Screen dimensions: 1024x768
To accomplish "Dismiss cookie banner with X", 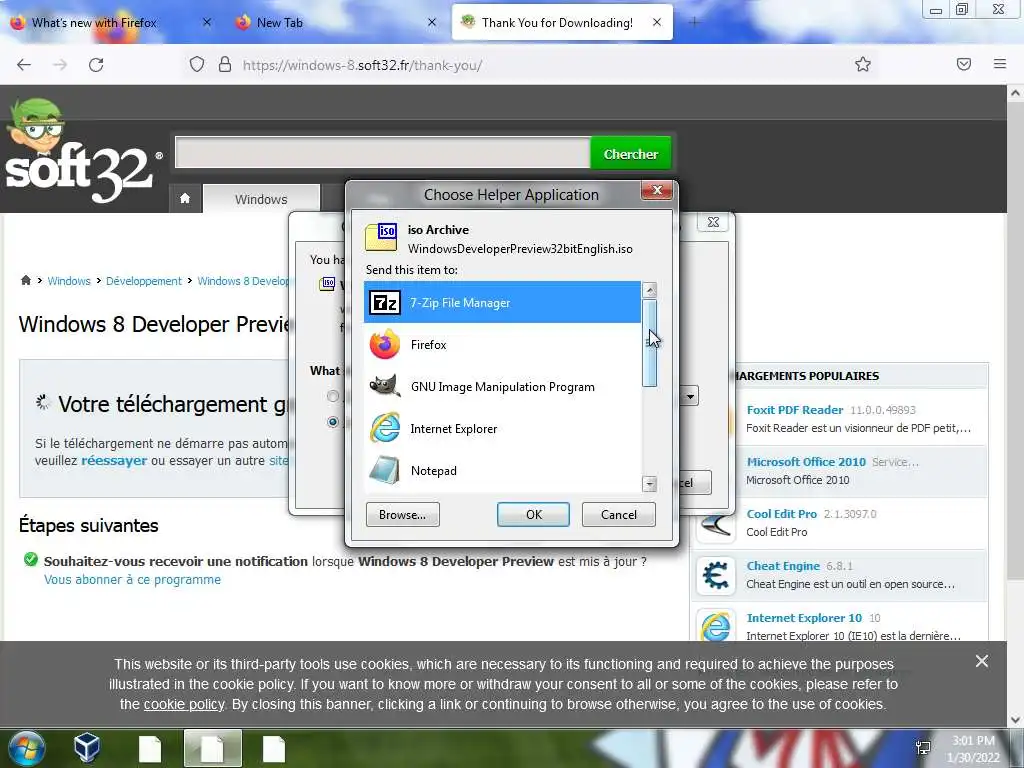I will (x=982, y=662).
